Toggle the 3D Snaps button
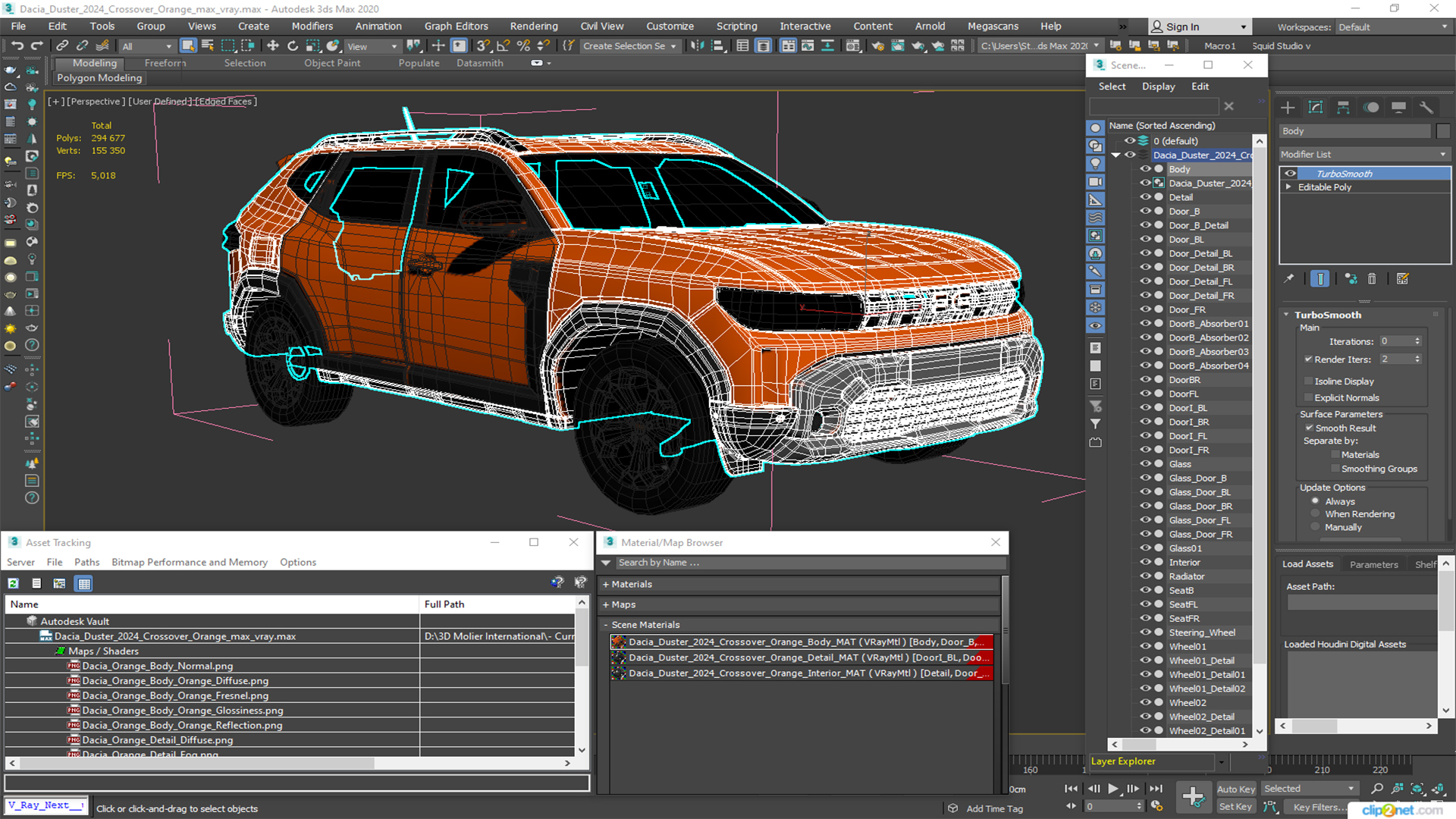 (x=483, y=45)
